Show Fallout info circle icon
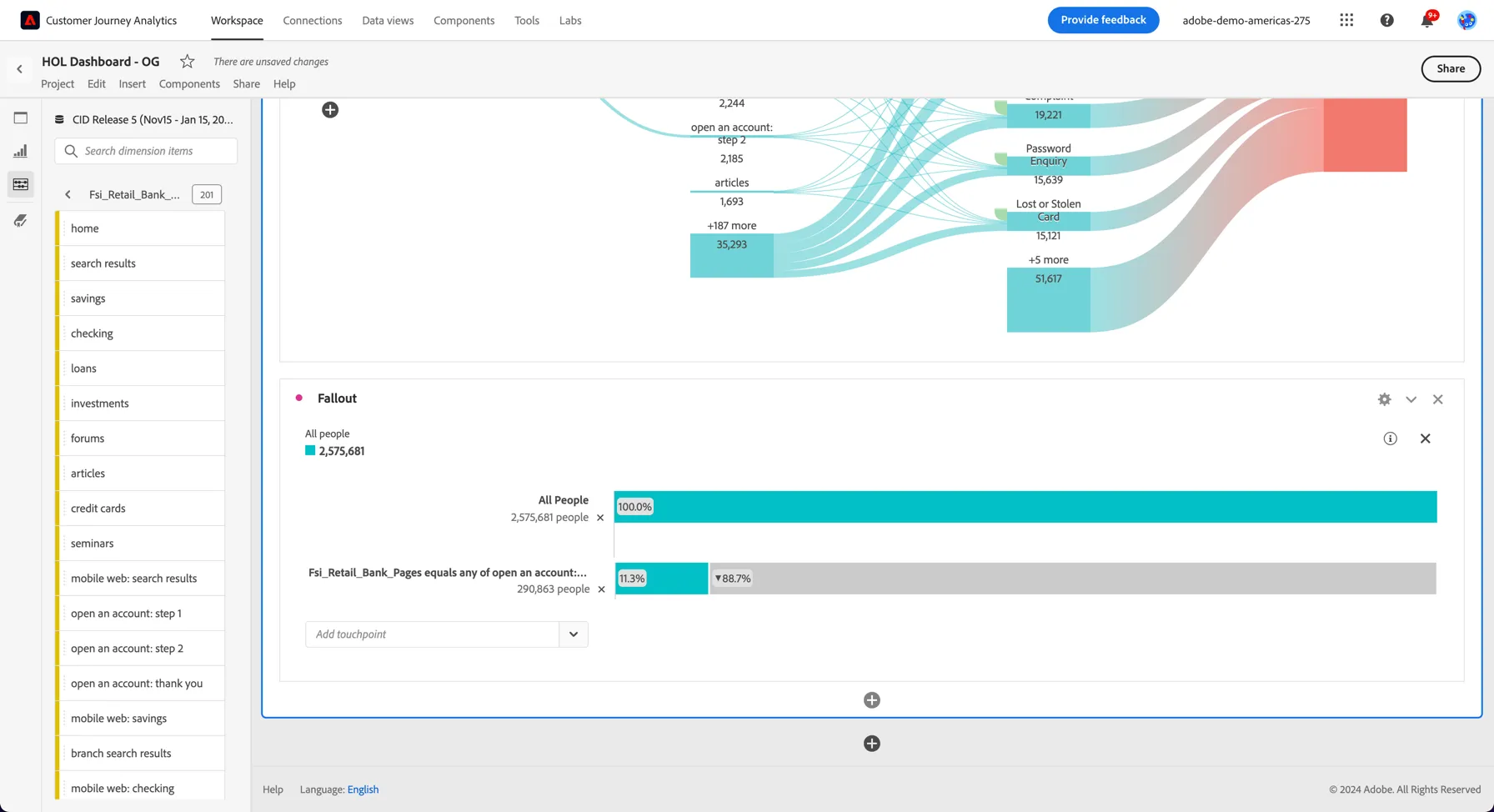 coord(1390,439)
